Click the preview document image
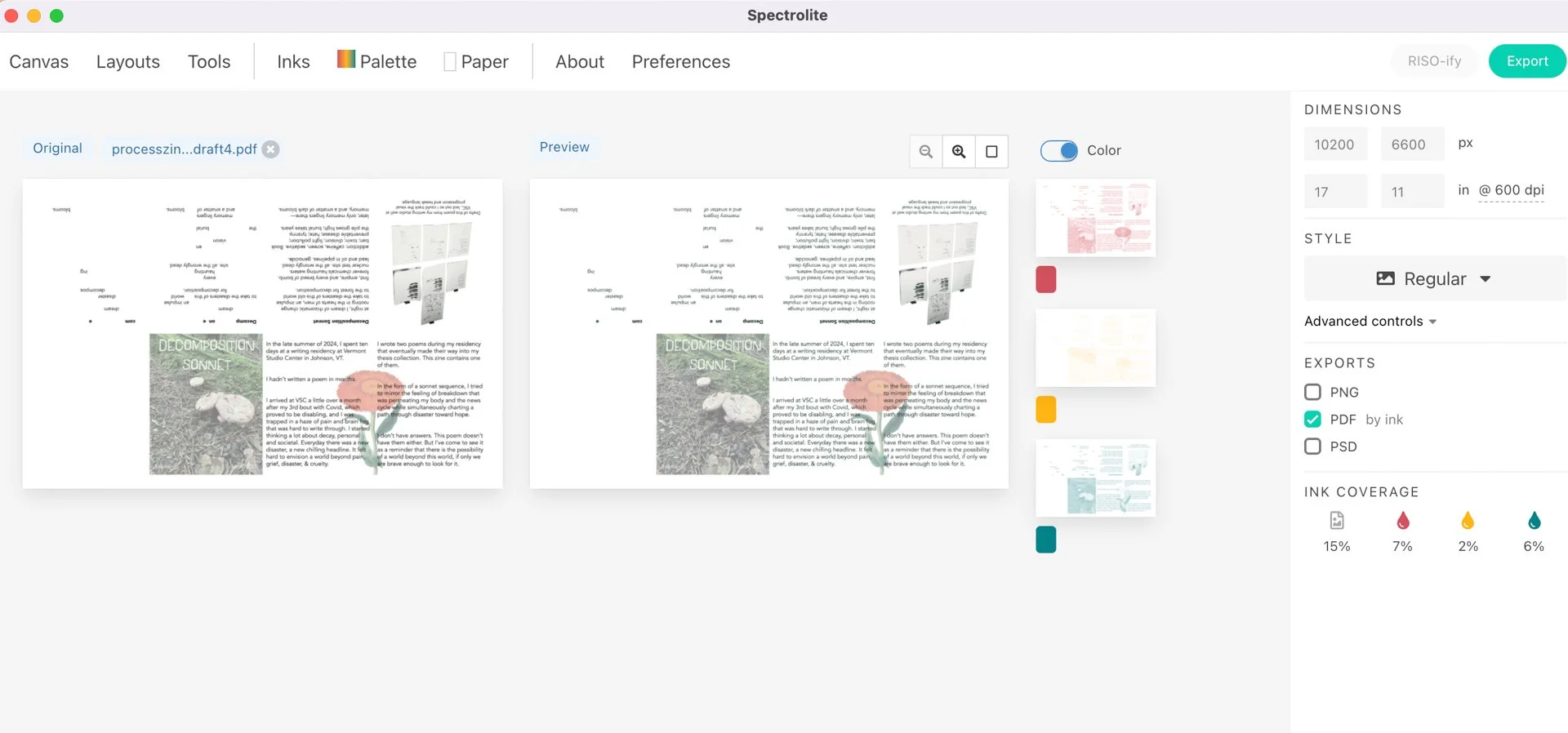This screenshot has width=1568, height=733. click(x=769, y=334)
